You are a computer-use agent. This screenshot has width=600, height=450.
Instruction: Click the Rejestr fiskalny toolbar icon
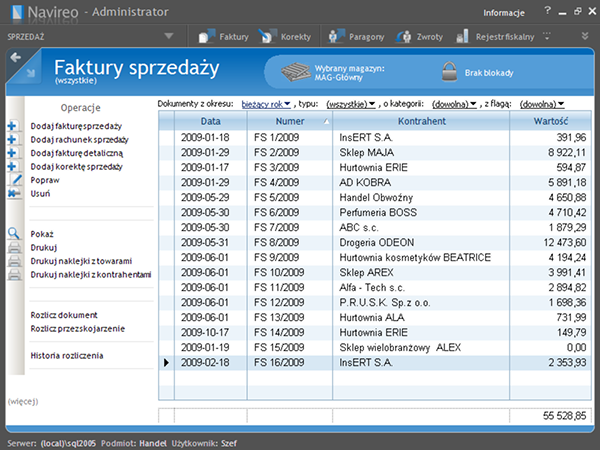[x=466, y=37]
